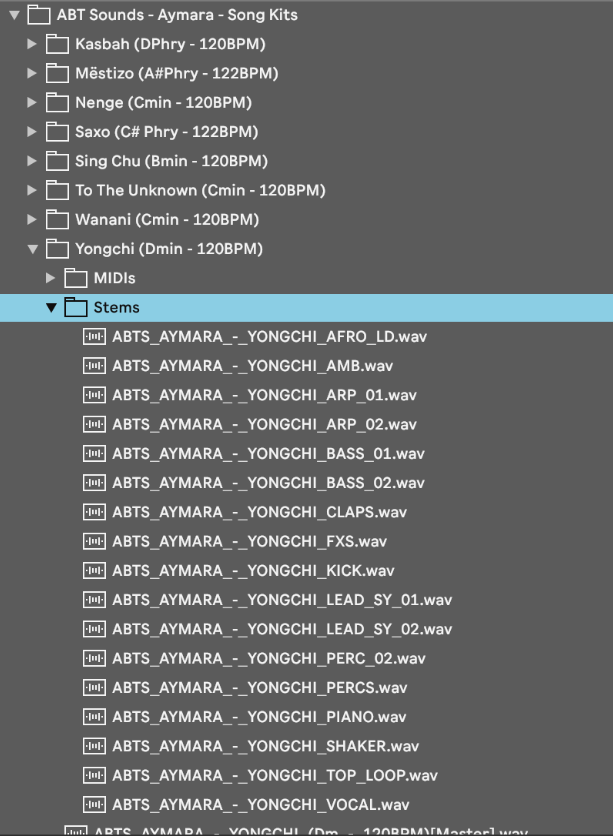Click the audio icon beside YONGCHI_CLAPS.wav
The image size is (613, 836).
[94, 512]
